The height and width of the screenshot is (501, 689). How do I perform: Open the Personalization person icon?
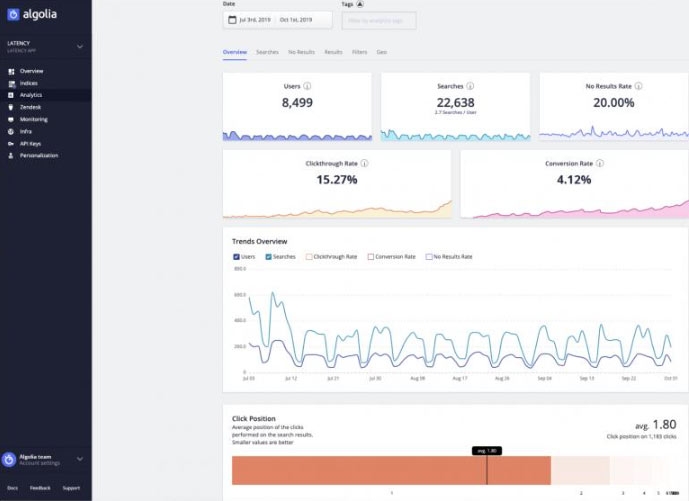(11, 156)
